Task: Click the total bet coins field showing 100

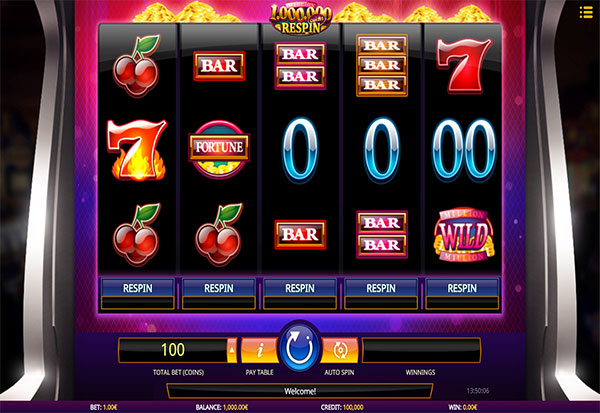Action: [x=173, y=350]
